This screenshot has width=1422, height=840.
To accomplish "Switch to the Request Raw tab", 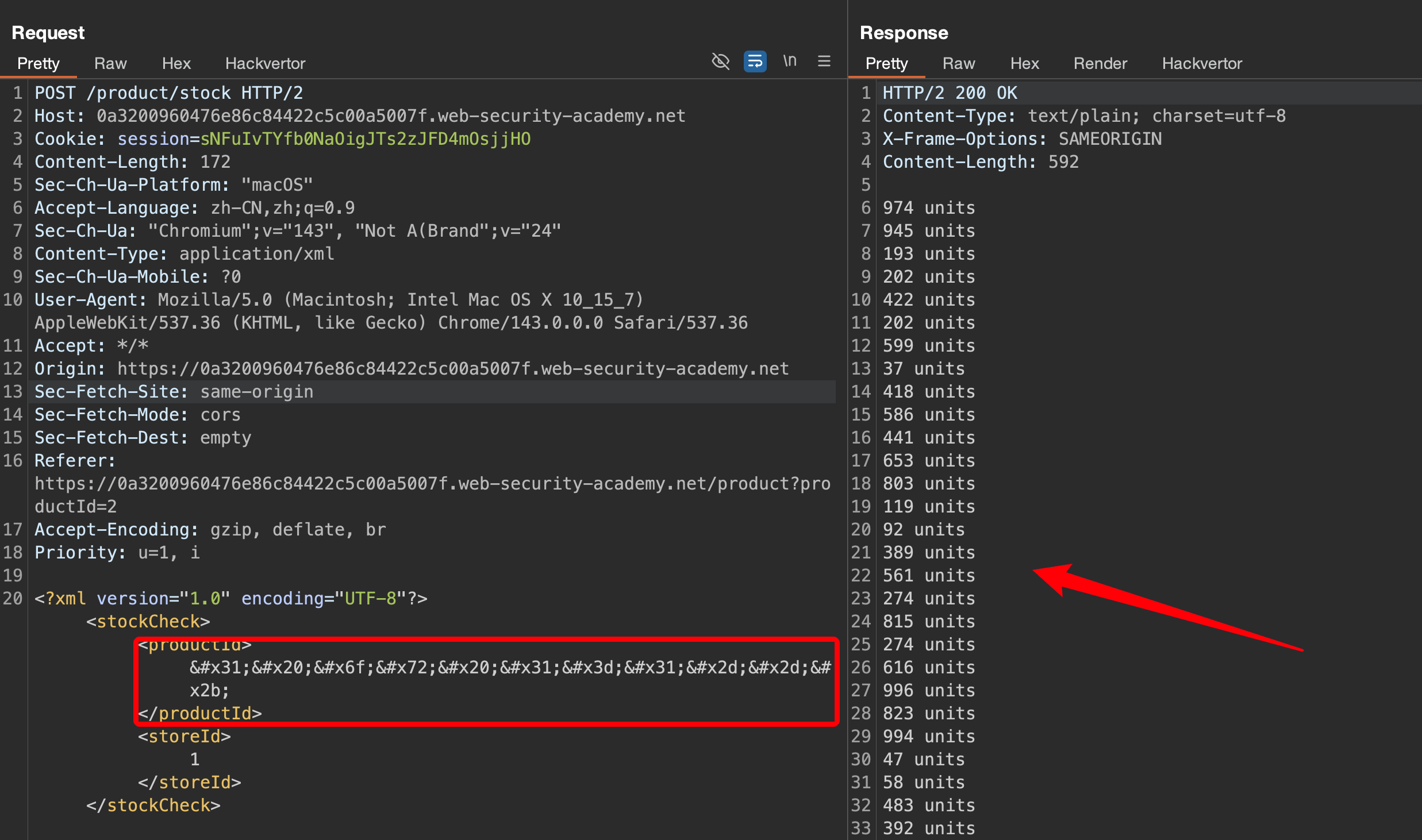I will click(x=110, y=63).
